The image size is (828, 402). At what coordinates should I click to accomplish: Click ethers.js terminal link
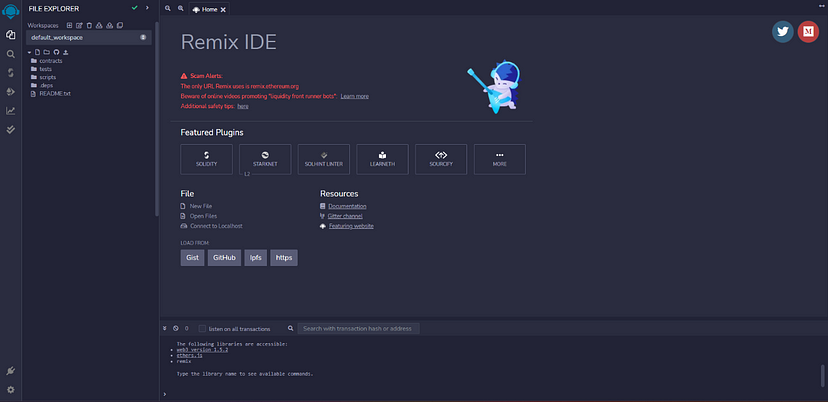[x=189, y=356]
